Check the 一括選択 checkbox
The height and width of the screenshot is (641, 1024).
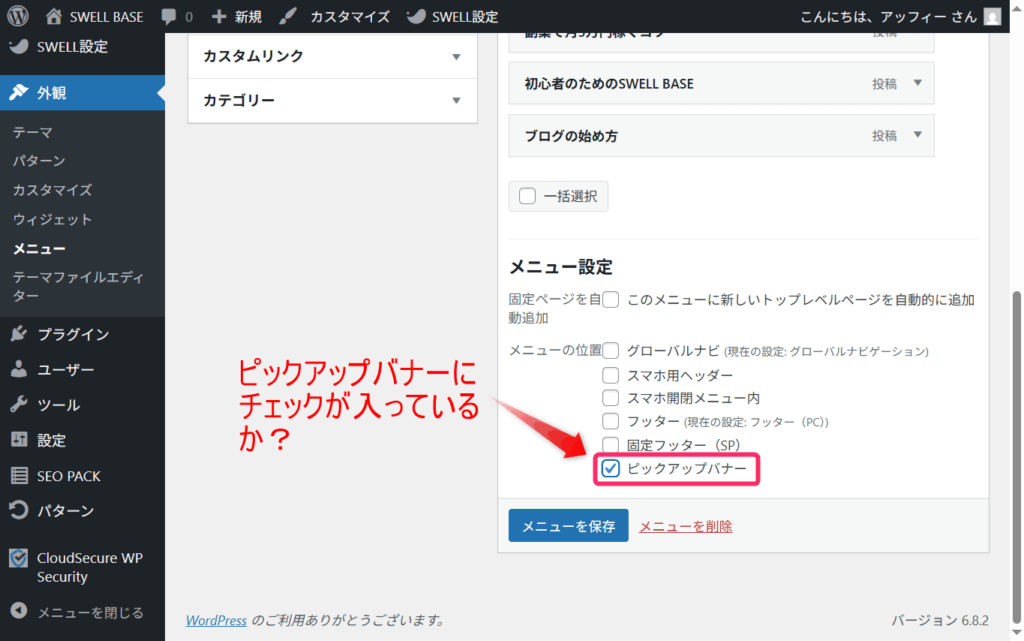pos(527,196)
